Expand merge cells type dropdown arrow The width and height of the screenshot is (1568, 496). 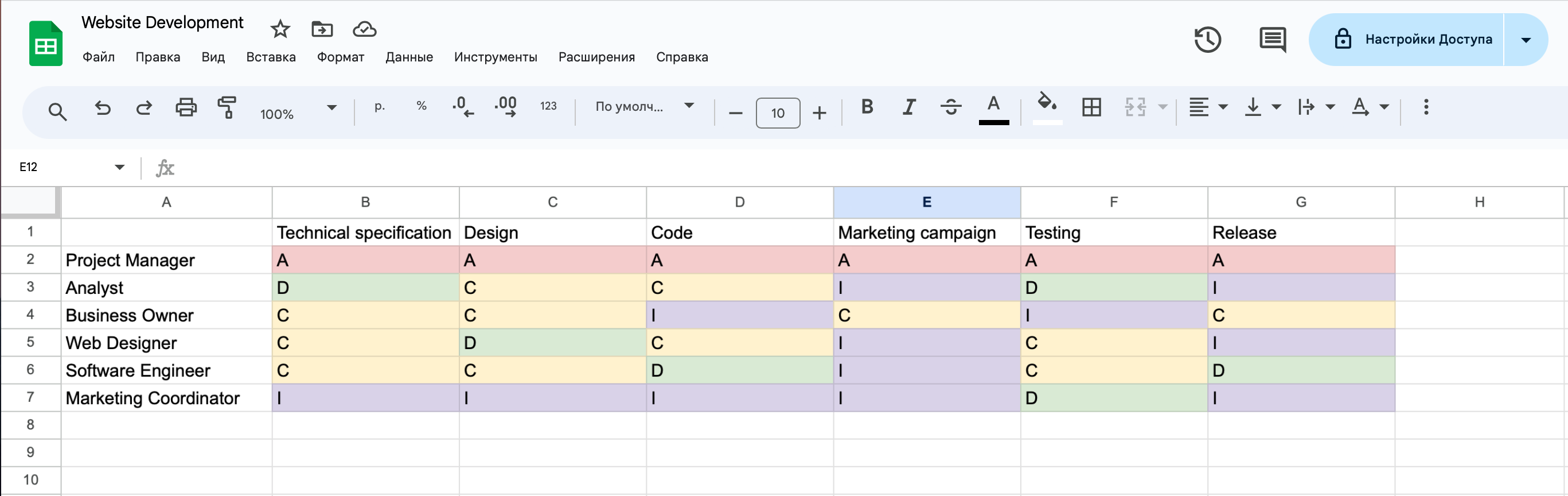point(1162,107)
